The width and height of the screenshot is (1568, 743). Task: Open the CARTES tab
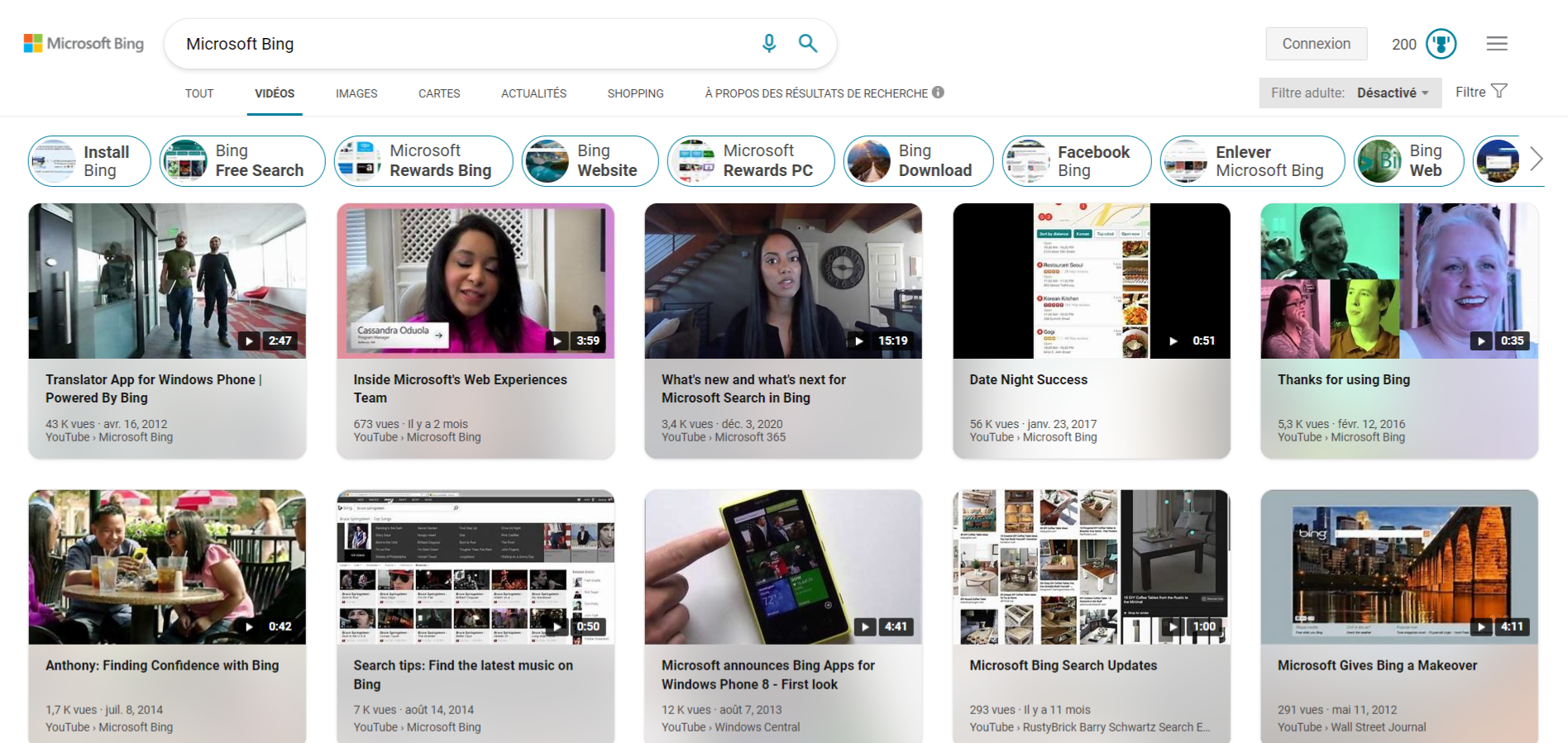[439, 93]
